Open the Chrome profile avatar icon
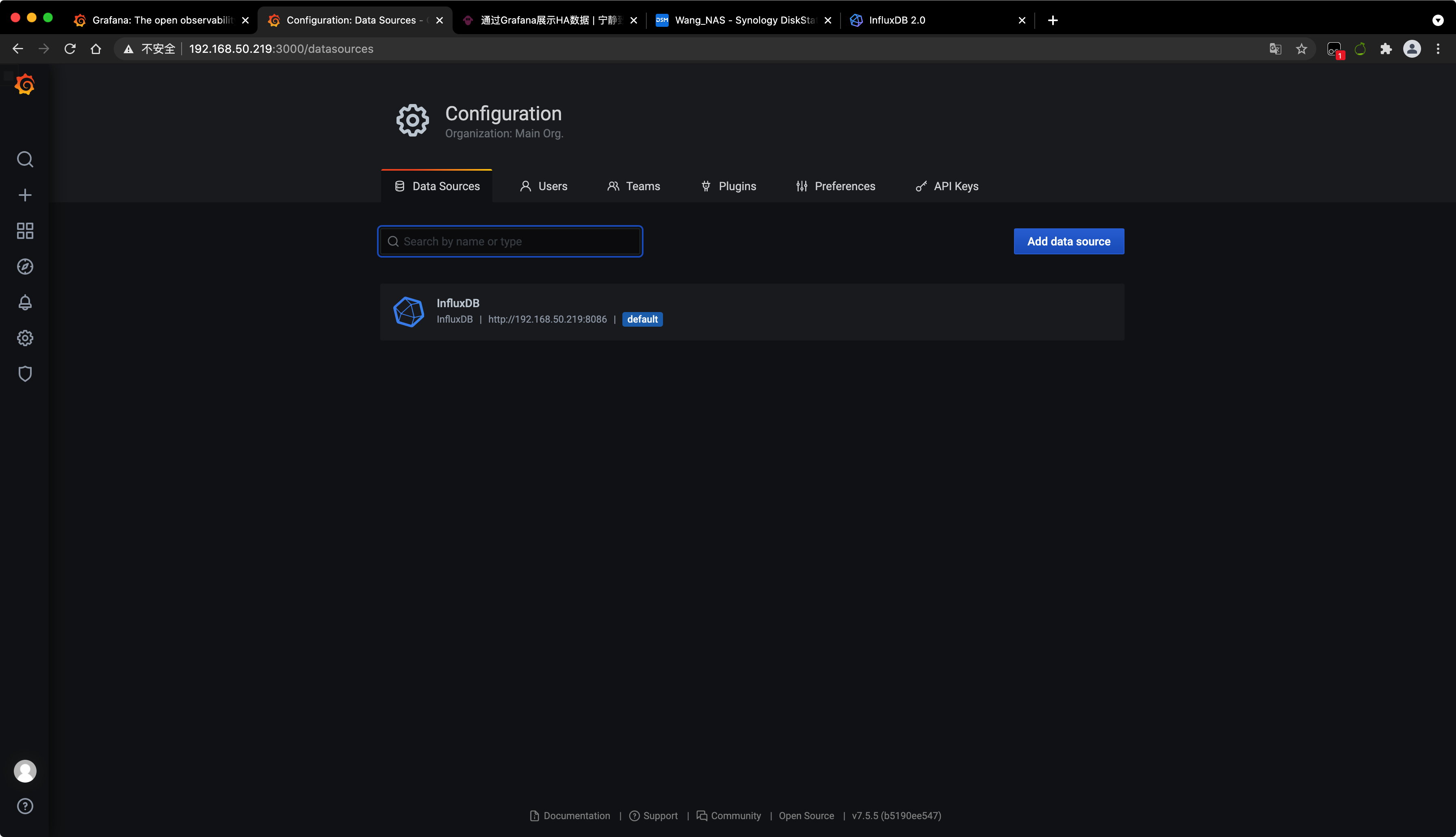1456x837 pixels. (1412, 49)
